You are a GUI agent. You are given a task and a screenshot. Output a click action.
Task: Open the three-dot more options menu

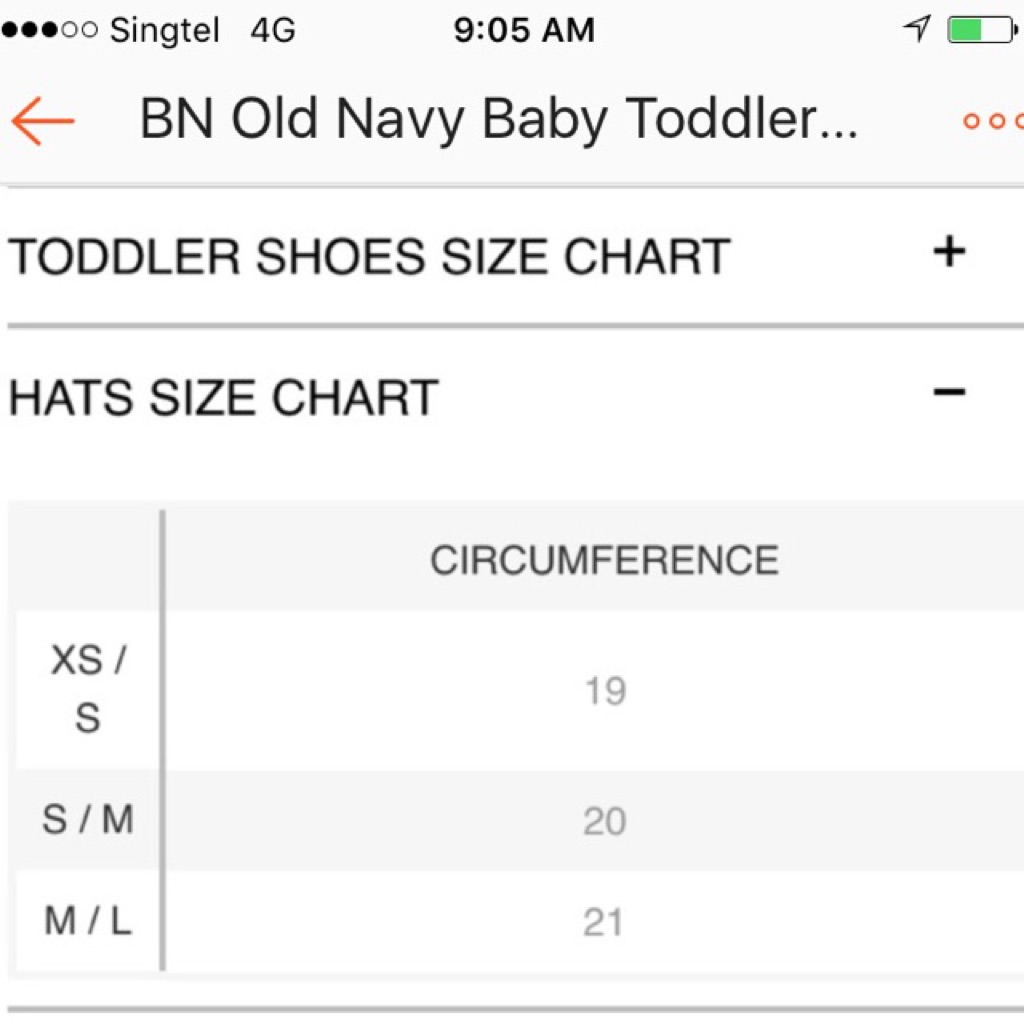pos(993,121)
